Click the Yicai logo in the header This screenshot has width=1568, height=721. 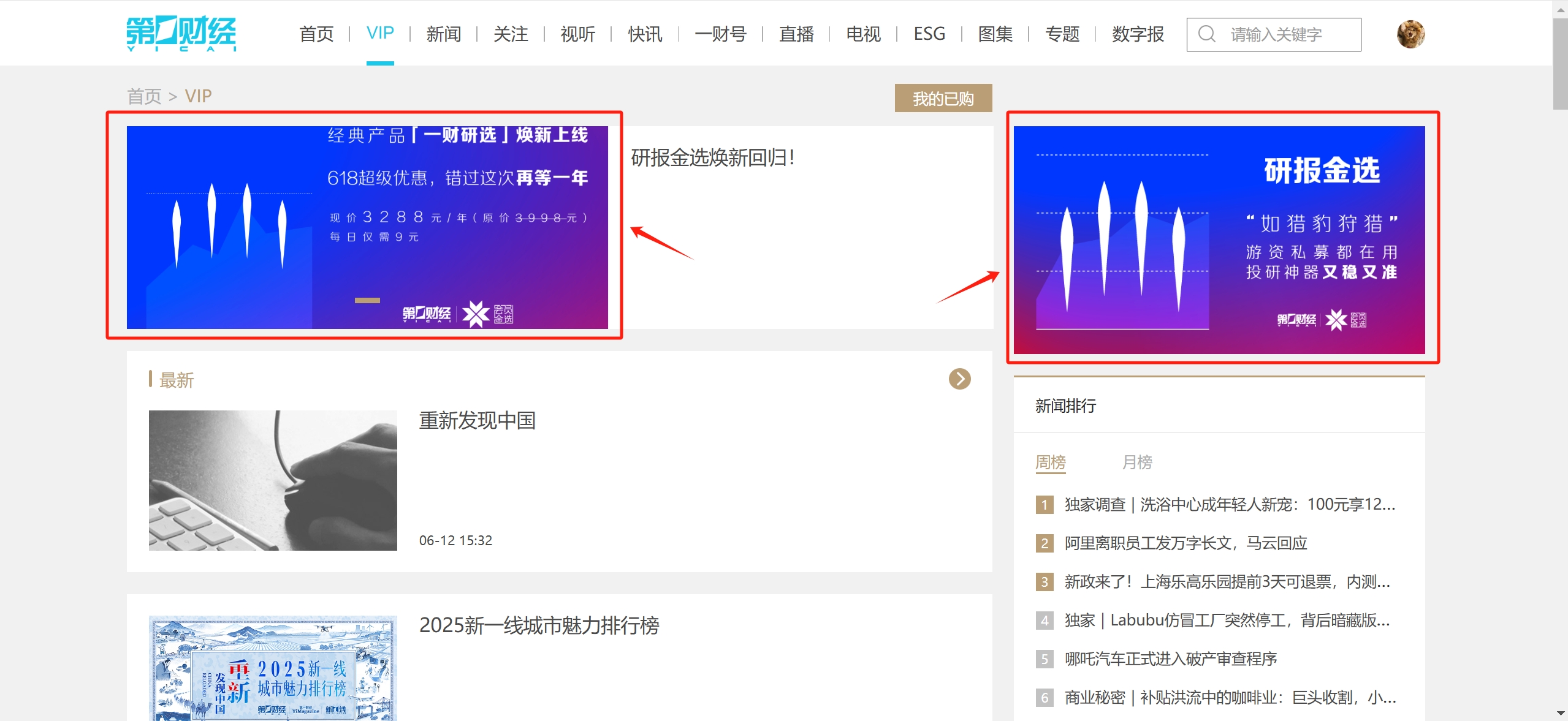point(181,33)
